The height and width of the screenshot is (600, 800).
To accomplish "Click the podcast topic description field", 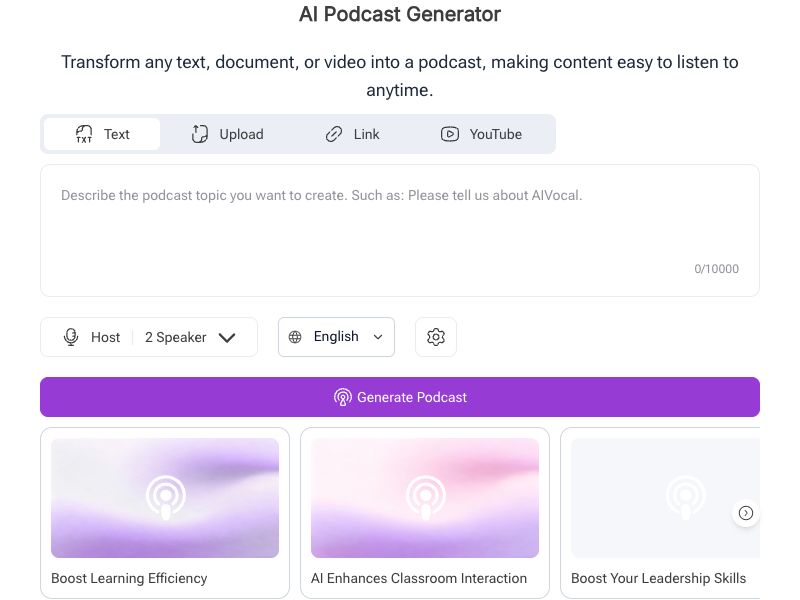I will coord(400,230).
